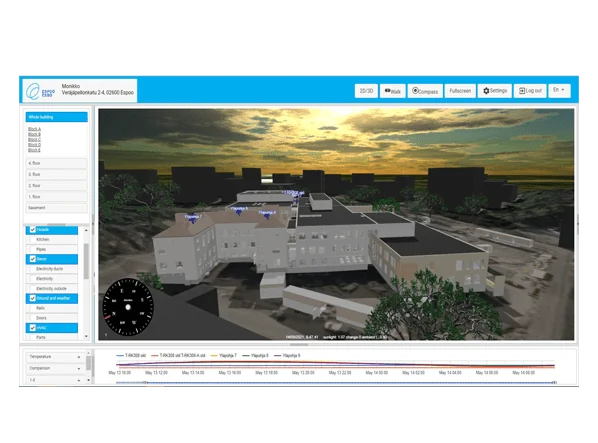Viewport: 598px width, 443px height.
Task: Enable the Doors layer checkbox
Action: coord(33,318)
